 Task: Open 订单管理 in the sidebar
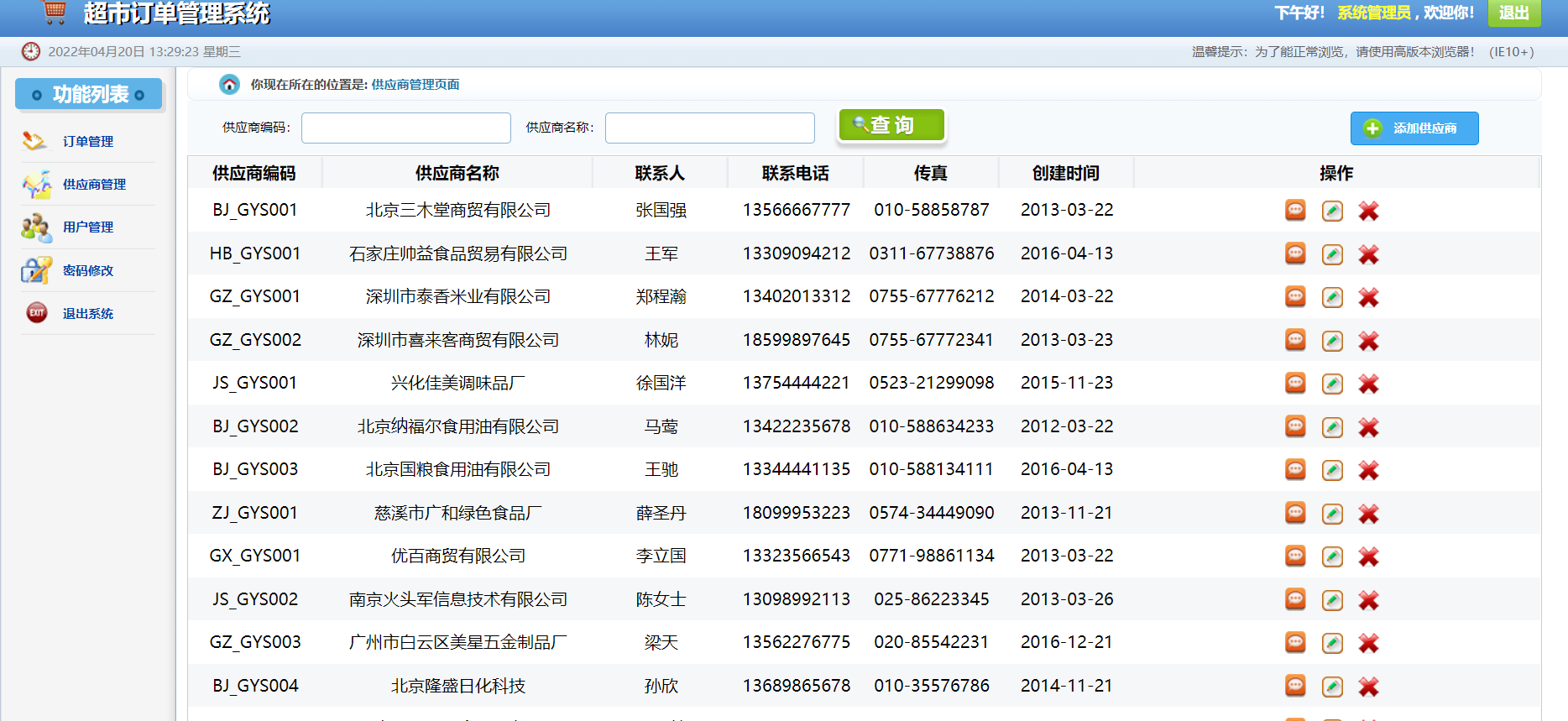pos(87,142)
